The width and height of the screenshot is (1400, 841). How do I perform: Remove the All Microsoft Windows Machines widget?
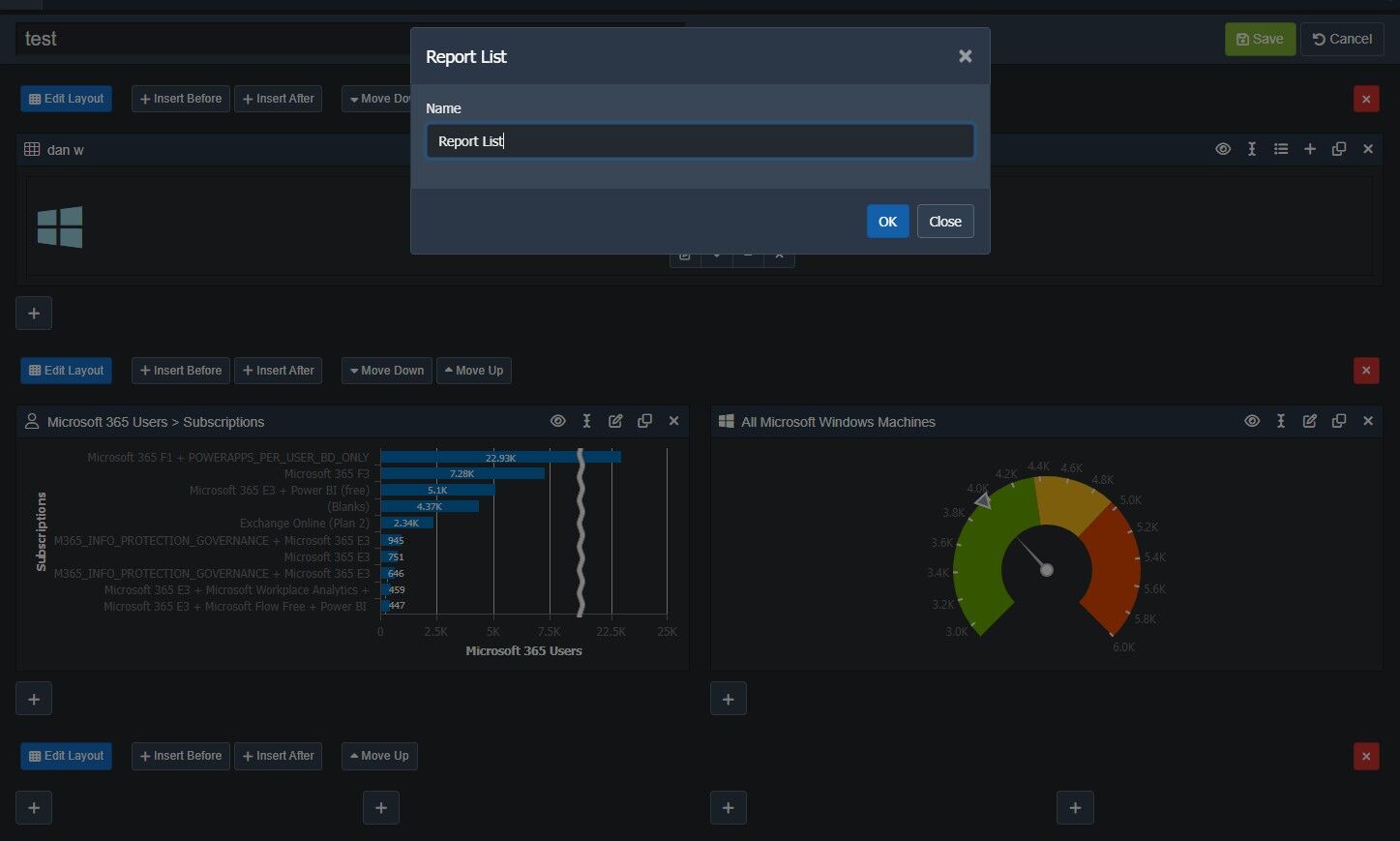point(1368,421)
